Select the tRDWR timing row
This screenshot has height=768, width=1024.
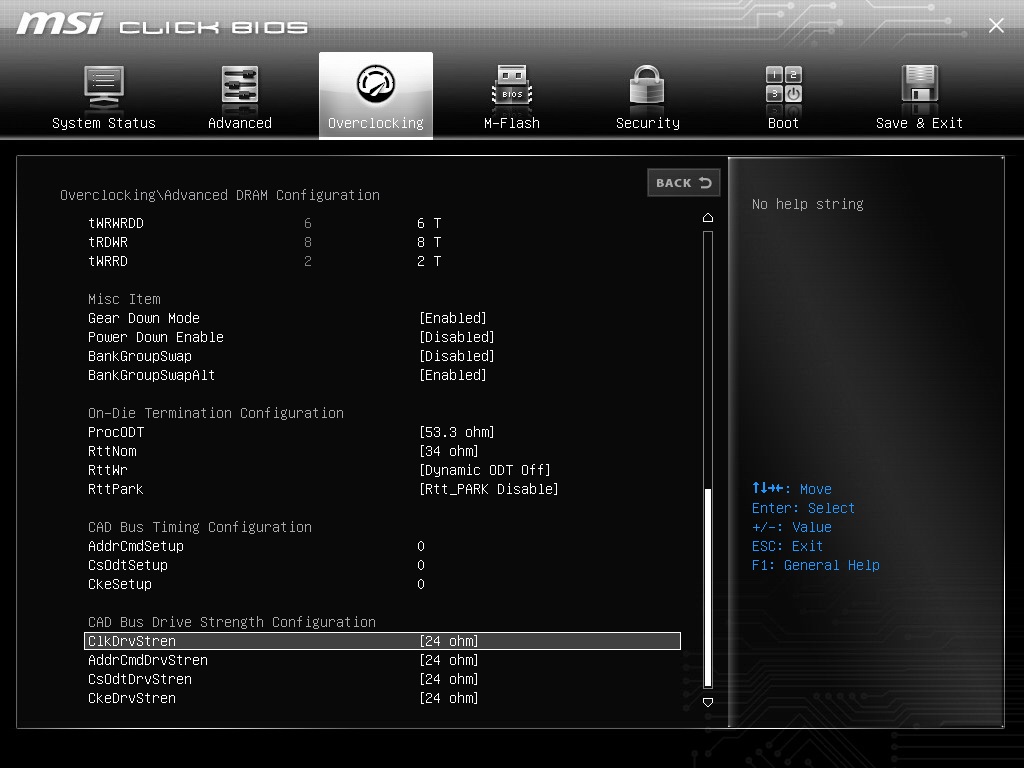(382, 242)
